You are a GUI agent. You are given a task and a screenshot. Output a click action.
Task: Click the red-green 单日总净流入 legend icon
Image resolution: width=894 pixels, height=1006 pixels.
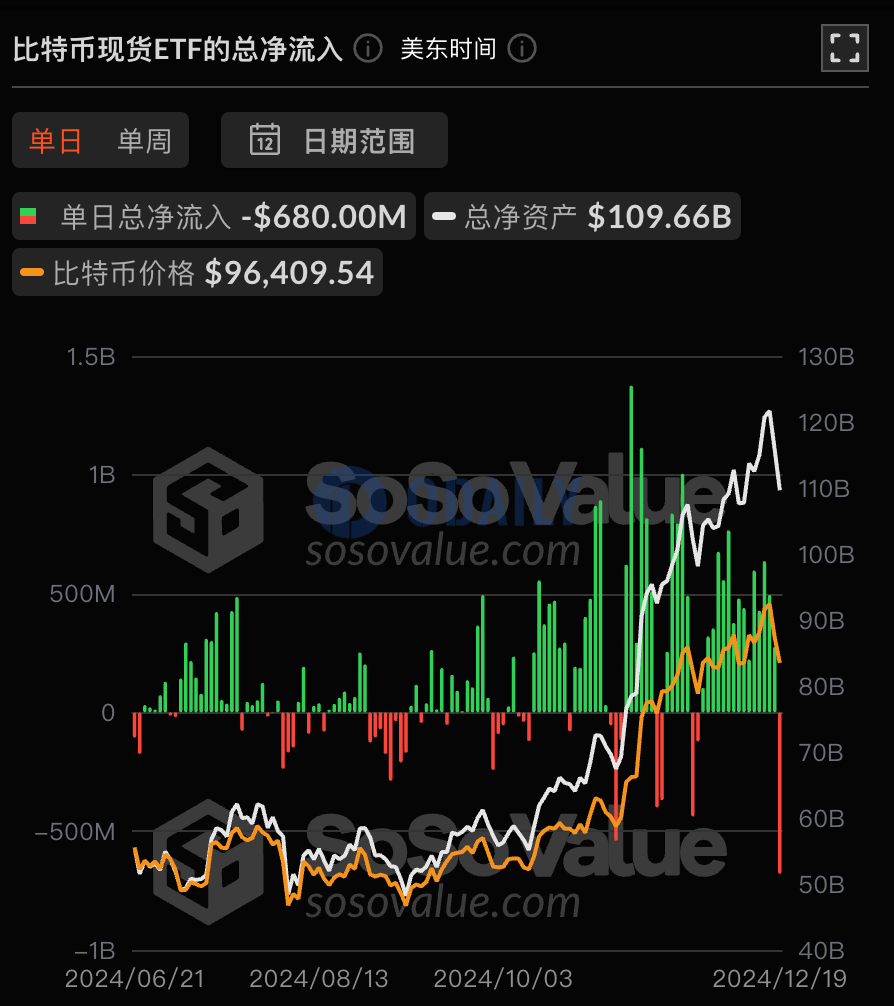(29, 217)
